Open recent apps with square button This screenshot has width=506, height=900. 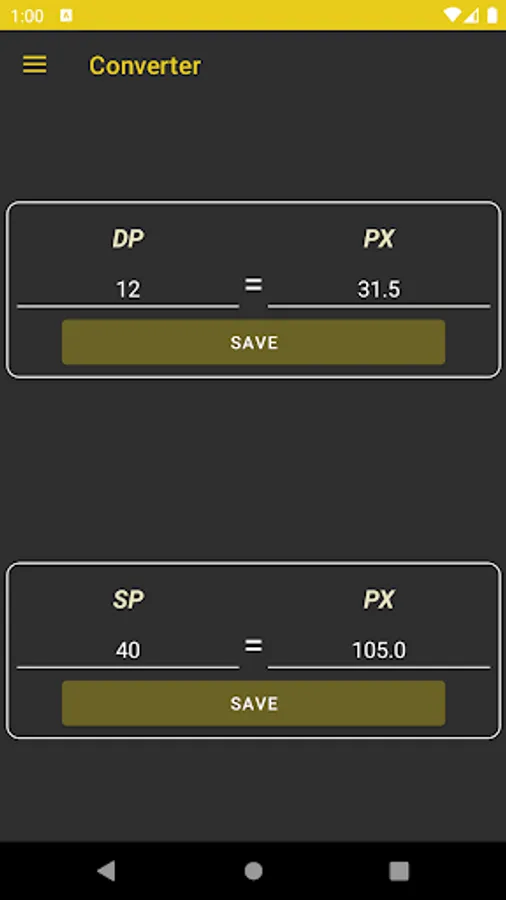399,871
